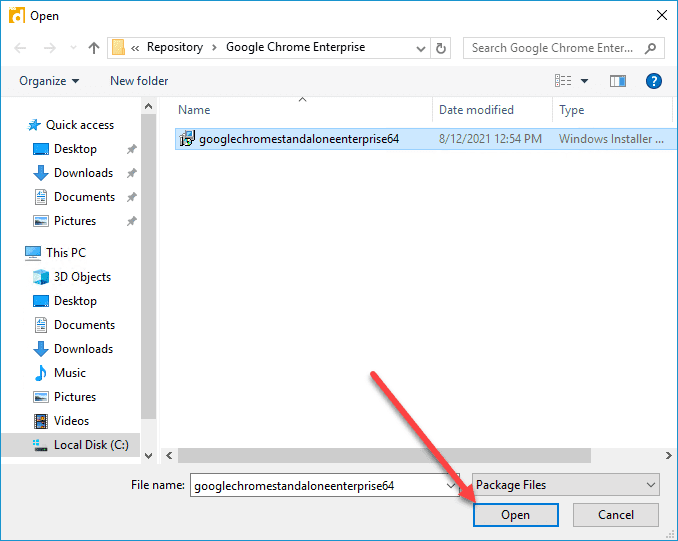Viewport: 678px width, 541px height.
Task: Open Downloads under Quick access
Action: tap(73, 173)
